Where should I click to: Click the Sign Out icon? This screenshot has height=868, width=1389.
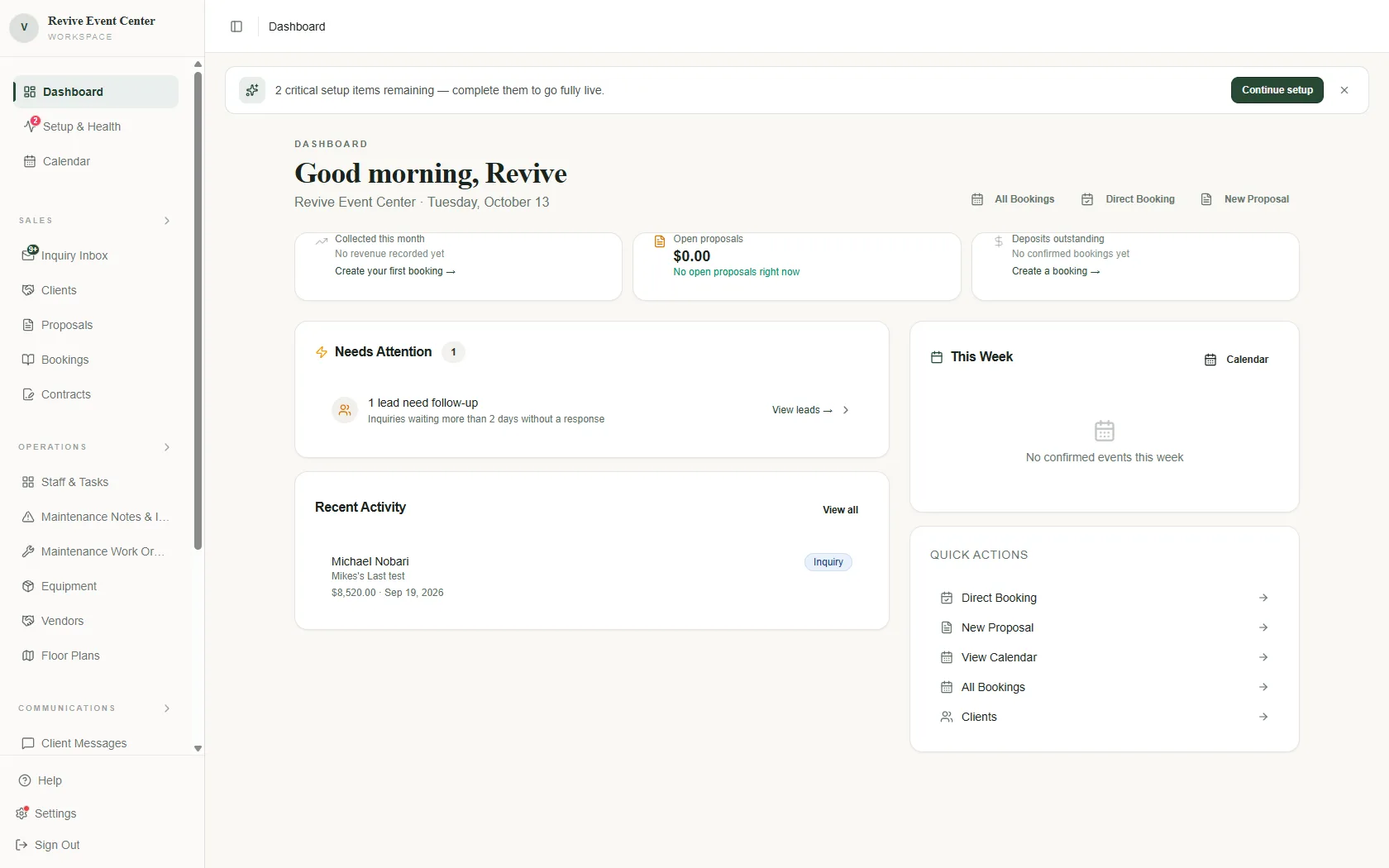click(22, 845)
